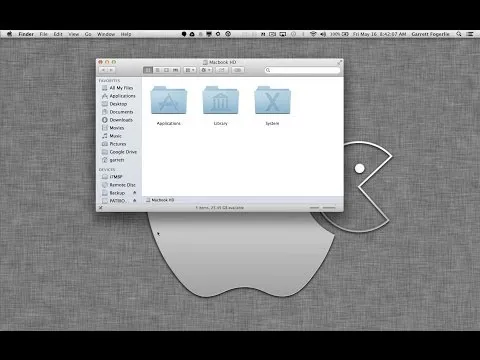Click the battery status in menu bar
480x360 pixels.
[339, 34]
